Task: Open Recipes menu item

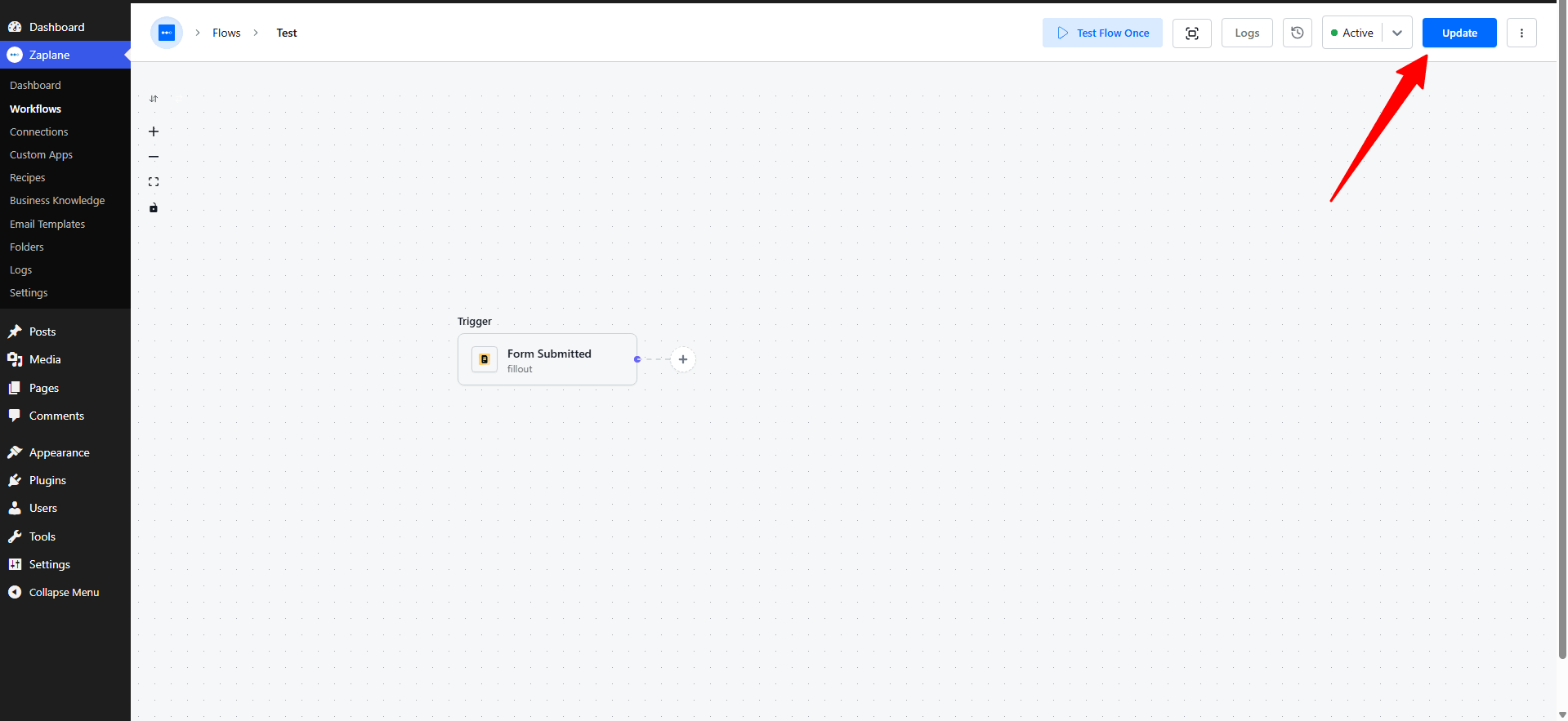Action: tap(27, 177)
